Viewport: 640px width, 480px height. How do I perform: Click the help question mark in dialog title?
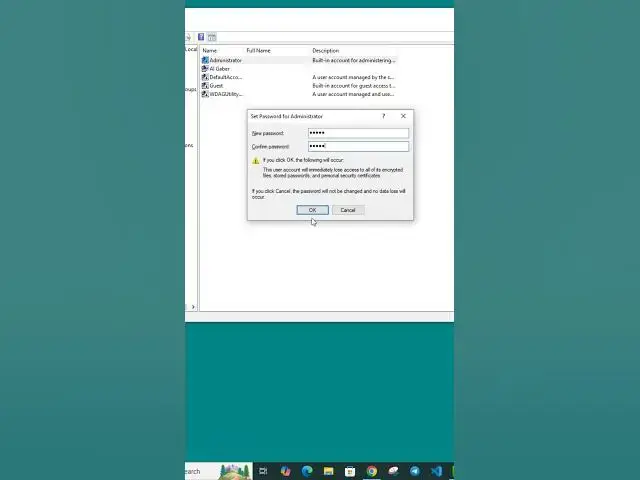[383, 116]
